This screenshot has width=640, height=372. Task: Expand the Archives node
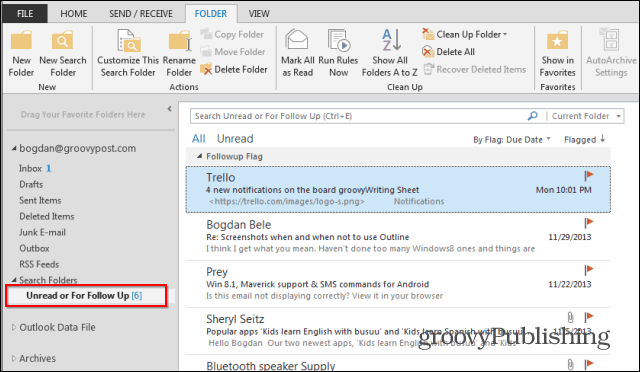tap(14, 358)
